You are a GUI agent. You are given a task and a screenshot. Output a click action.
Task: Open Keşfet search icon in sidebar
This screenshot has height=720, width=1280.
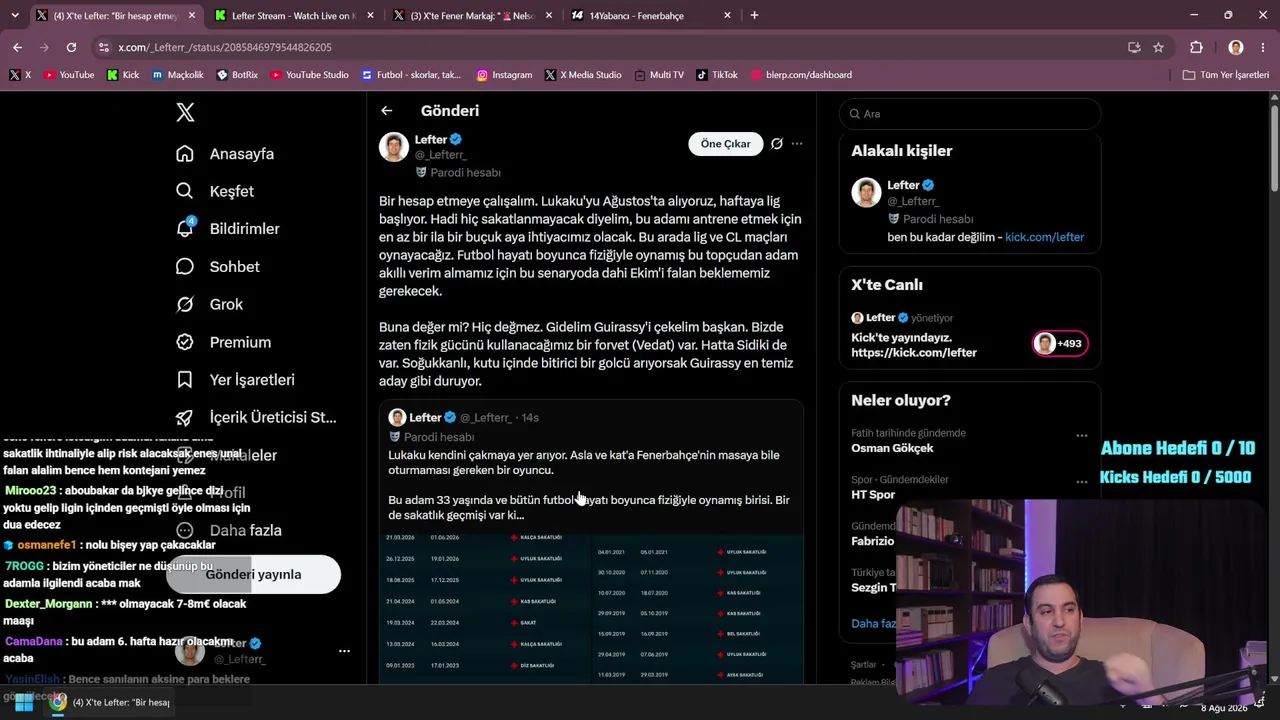click(185, 191)
